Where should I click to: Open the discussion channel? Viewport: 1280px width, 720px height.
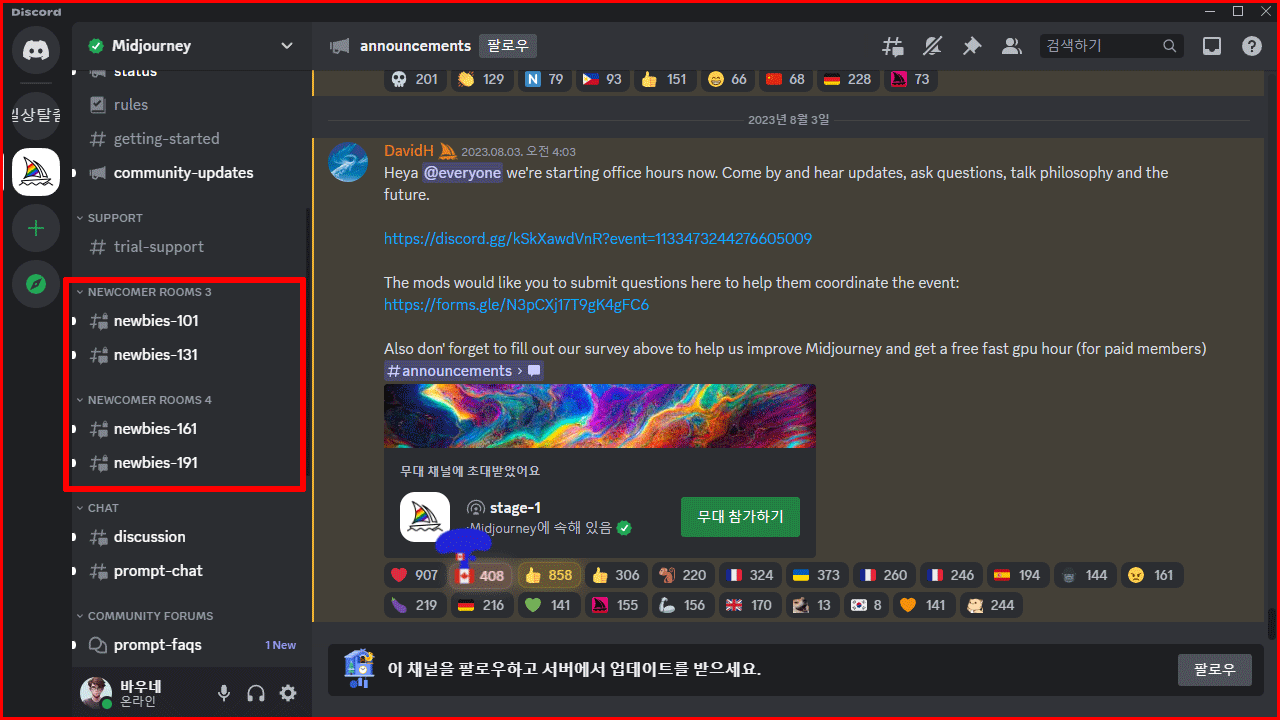[x=190, y=537]
